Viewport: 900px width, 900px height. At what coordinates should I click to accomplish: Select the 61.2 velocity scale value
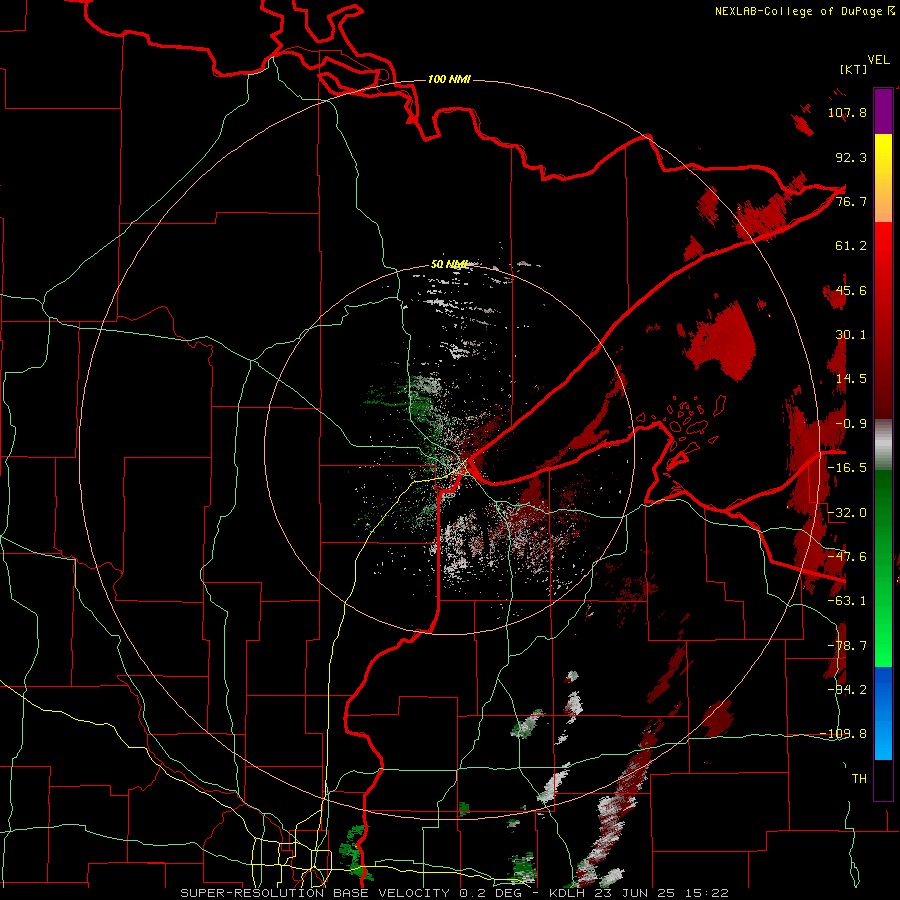tap(851, 246)
